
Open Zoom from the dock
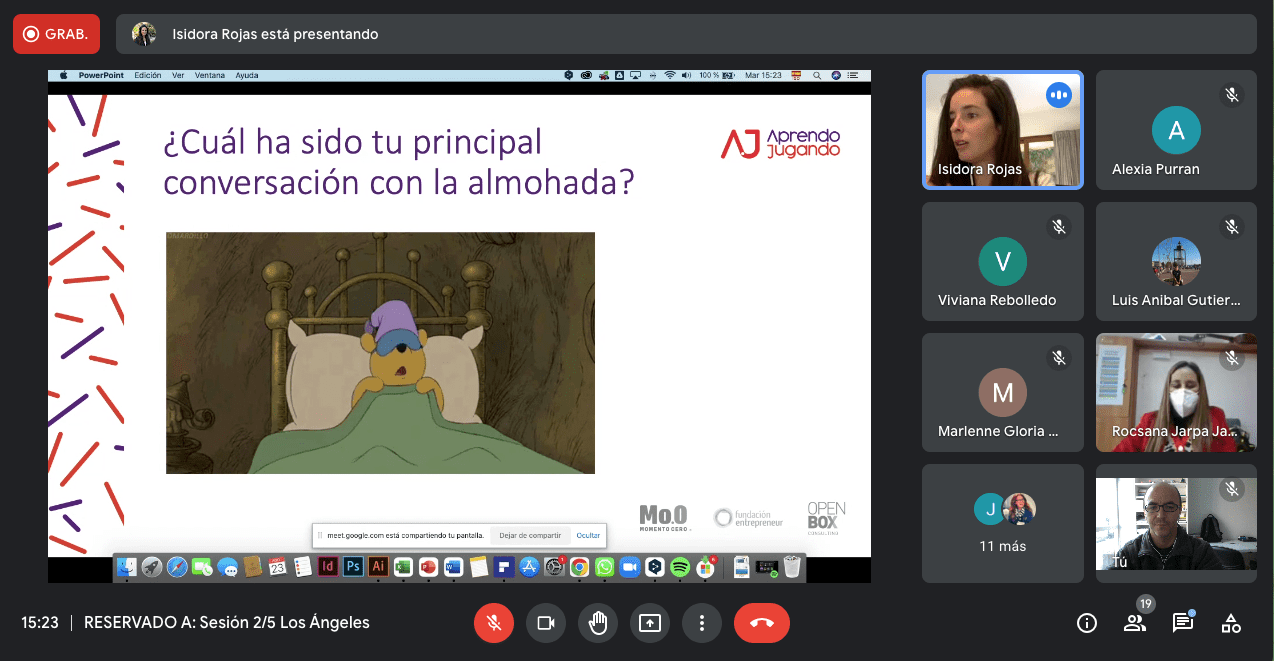tap(629, 567)
